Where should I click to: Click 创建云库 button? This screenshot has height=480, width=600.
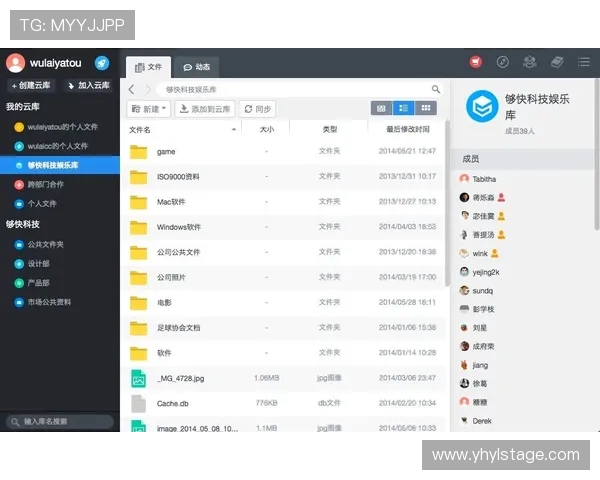31,85
